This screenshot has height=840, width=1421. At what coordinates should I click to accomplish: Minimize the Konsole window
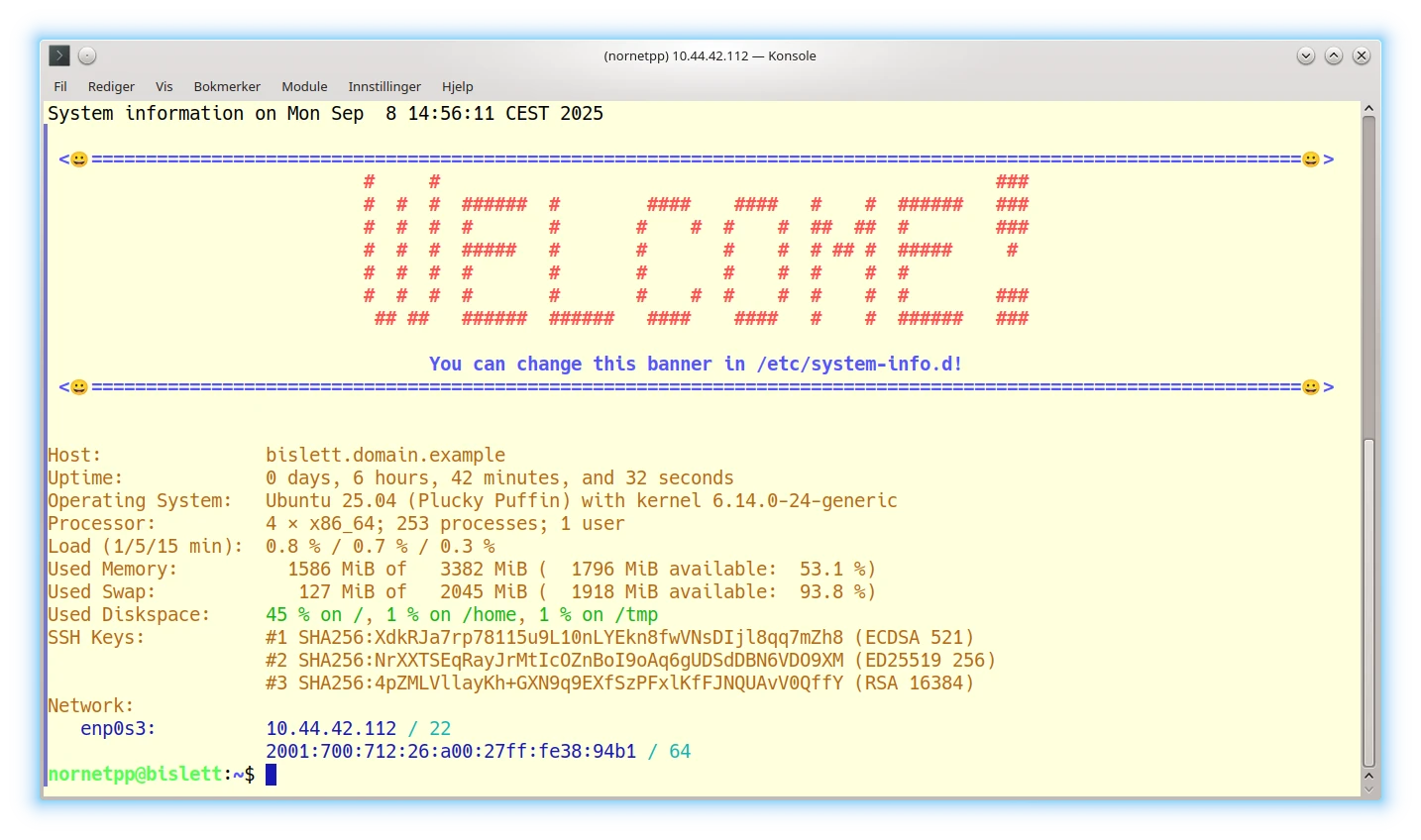(x=1306, y=55)
